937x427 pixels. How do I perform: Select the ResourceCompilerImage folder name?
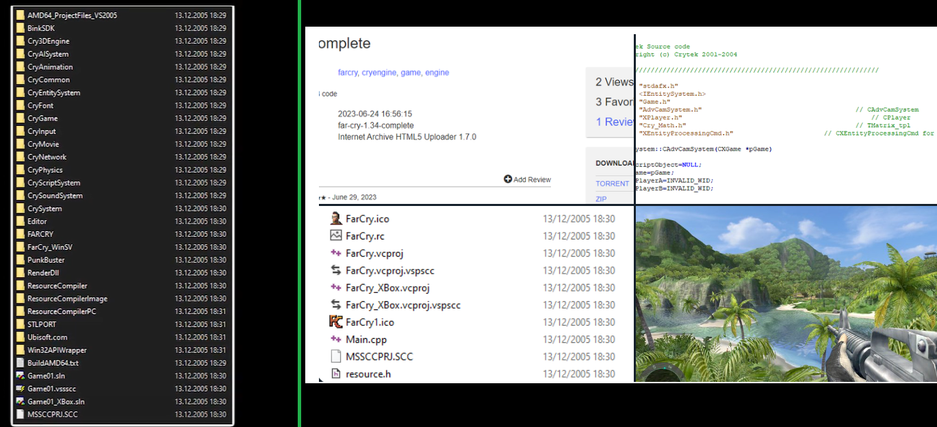[68, 298]
